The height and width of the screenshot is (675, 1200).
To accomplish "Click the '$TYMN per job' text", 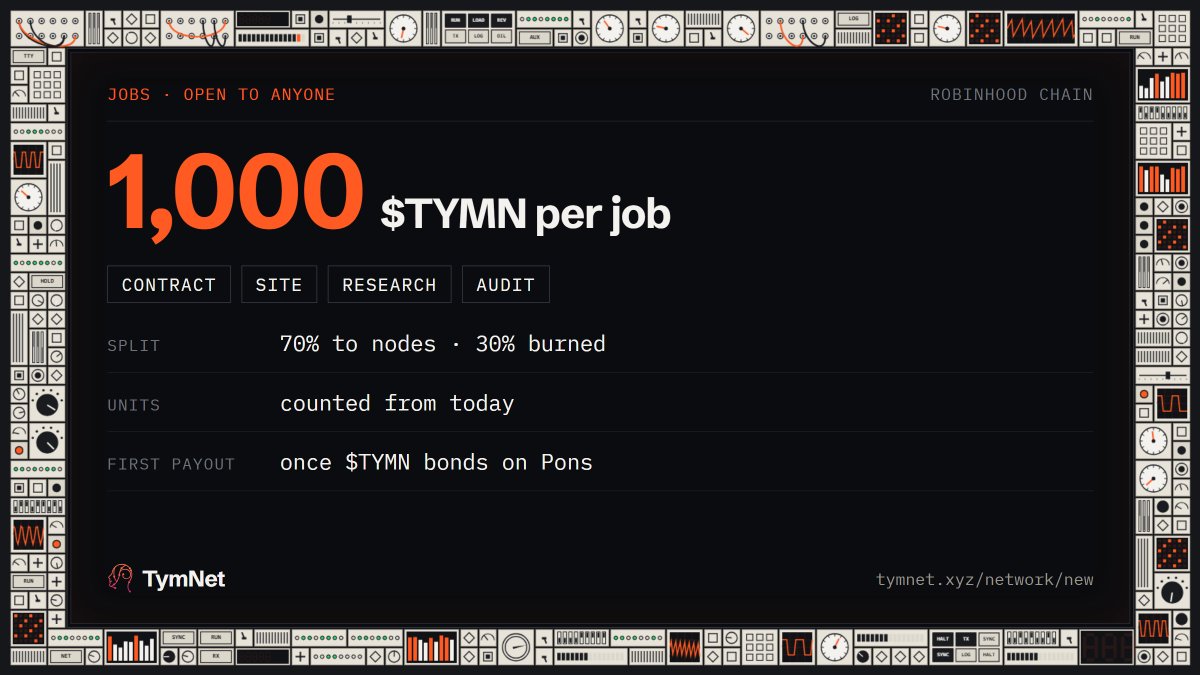I will (x=525, y=214).
